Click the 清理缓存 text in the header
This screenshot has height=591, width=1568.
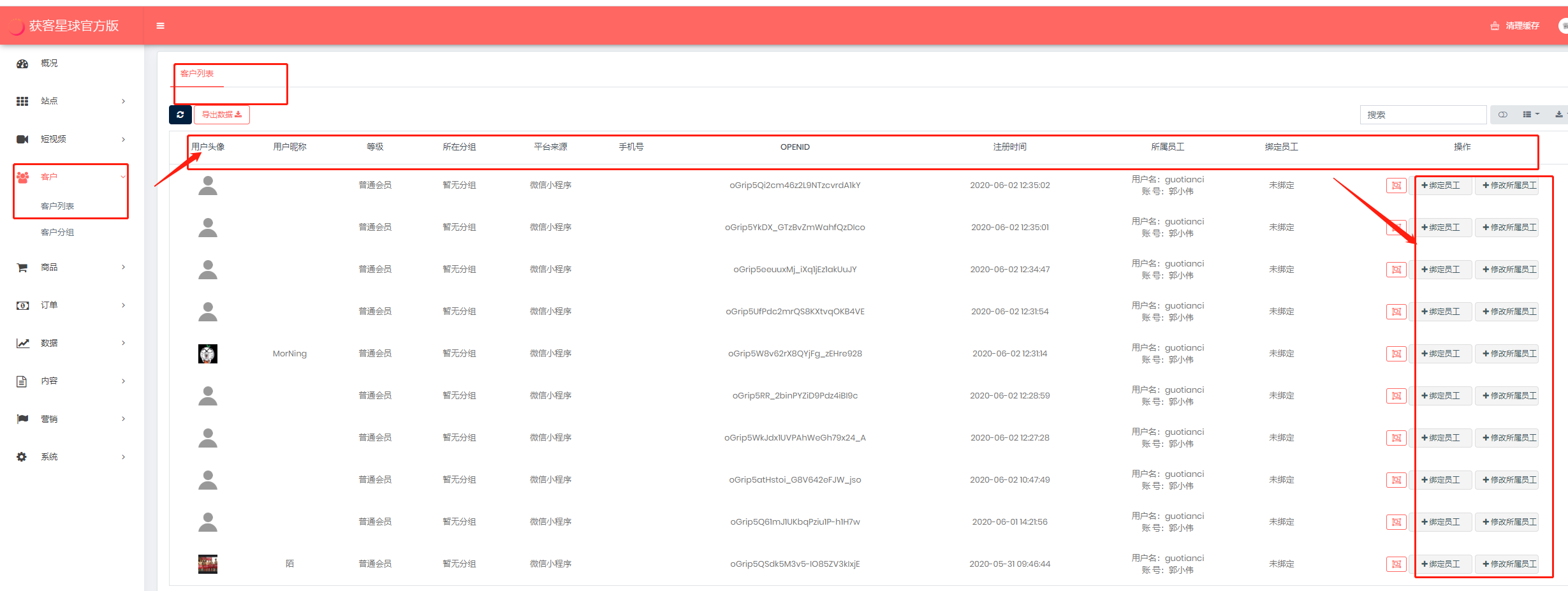point(1523,26)
